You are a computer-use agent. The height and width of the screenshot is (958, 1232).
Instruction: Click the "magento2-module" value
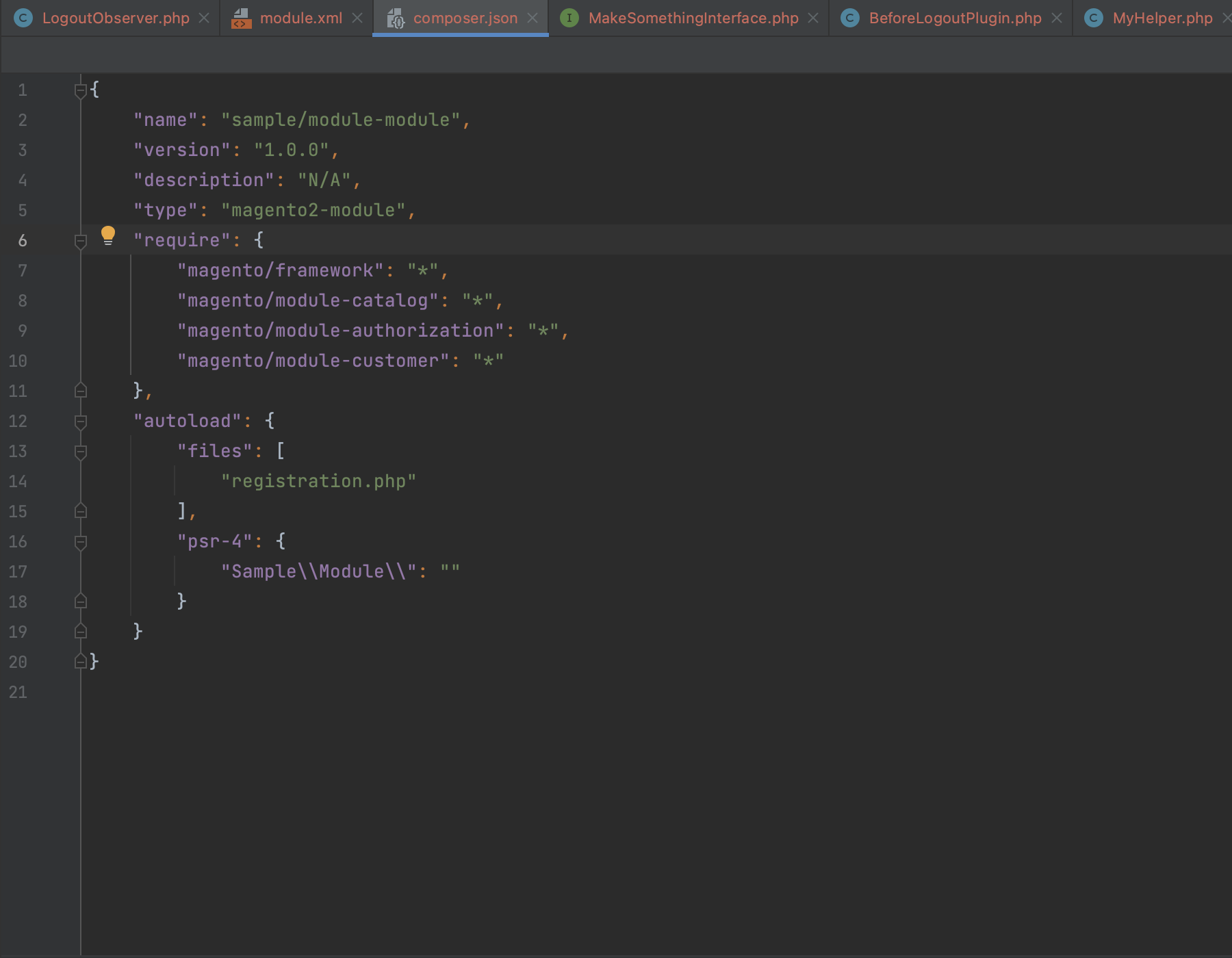click(x=313, y=211)
